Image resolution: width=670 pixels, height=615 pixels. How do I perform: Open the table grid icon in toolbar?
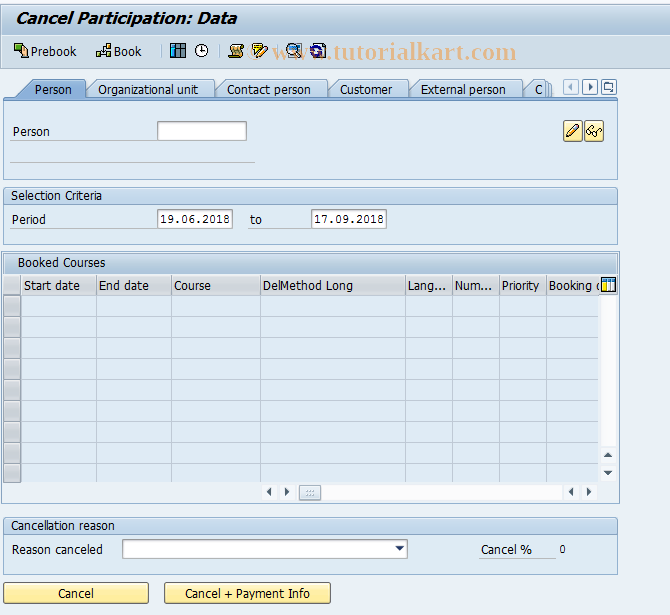pyautogui.click(x=178, y=51)
